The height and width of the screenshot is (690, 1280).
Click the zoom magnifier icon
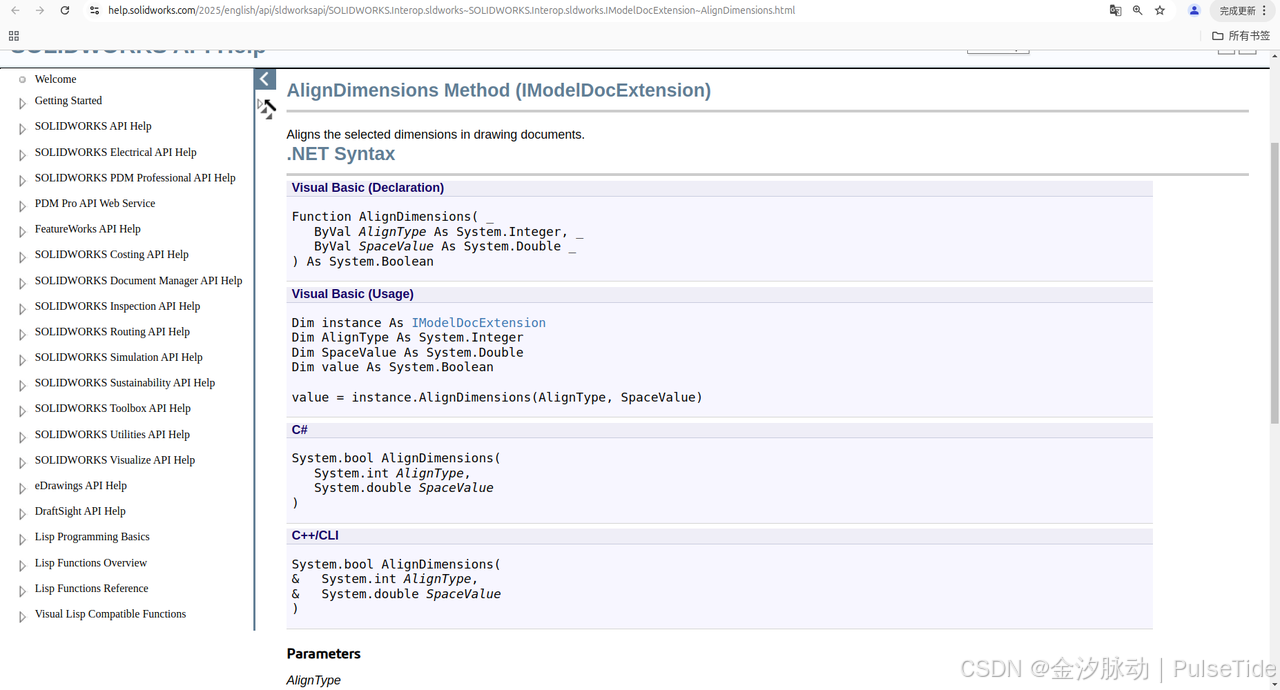pyautogui.click(x=1138, y=10)
